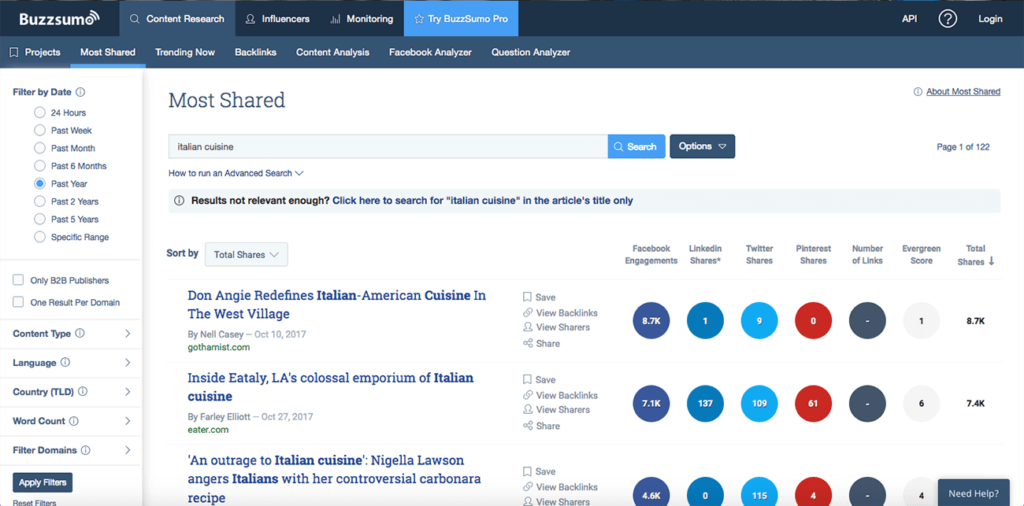Select the Past Week radio button
This screenshot has height=506, width=1024.
click(40, 130)
